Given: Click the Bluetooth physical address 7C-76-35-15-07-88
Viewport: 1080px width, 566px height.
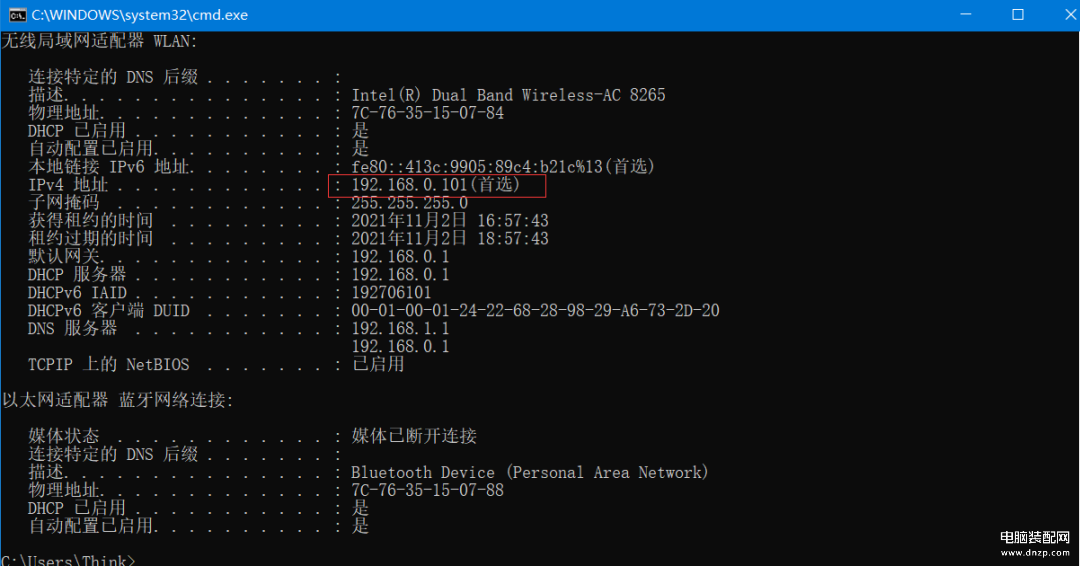Looking at the screenshot, I should 428,490.
